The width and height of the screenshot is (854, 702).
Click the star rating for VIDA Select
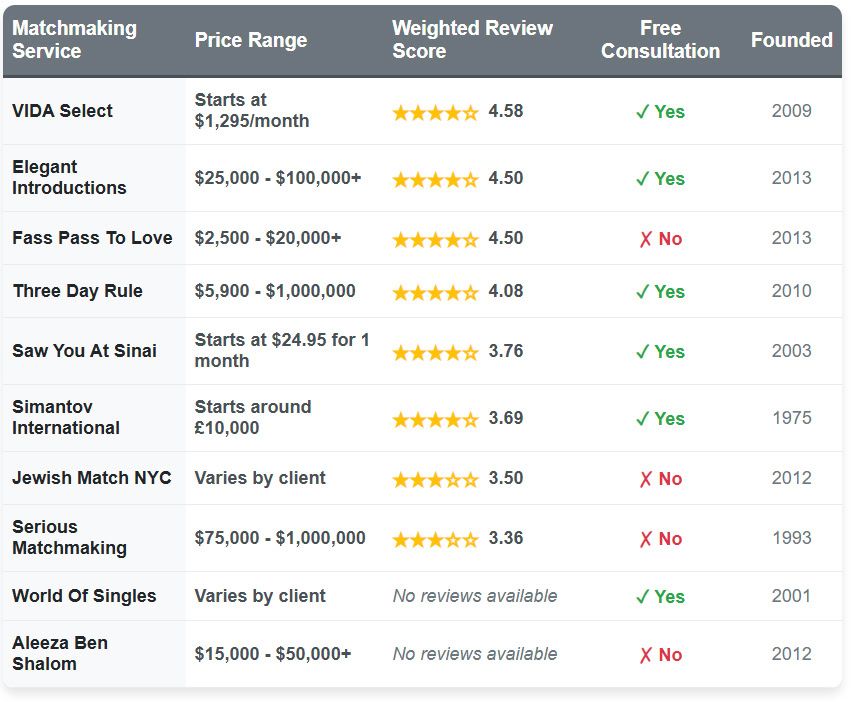pyautogui.click(x=436, y=112)
